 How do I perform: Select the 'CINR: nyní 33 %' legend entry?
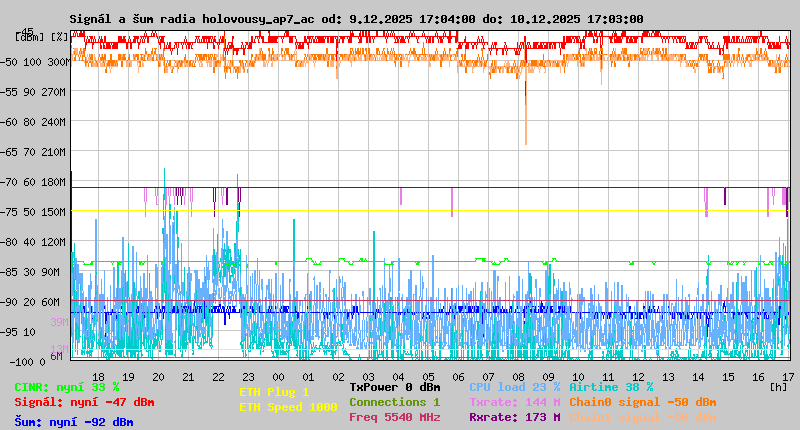[67, 388]
